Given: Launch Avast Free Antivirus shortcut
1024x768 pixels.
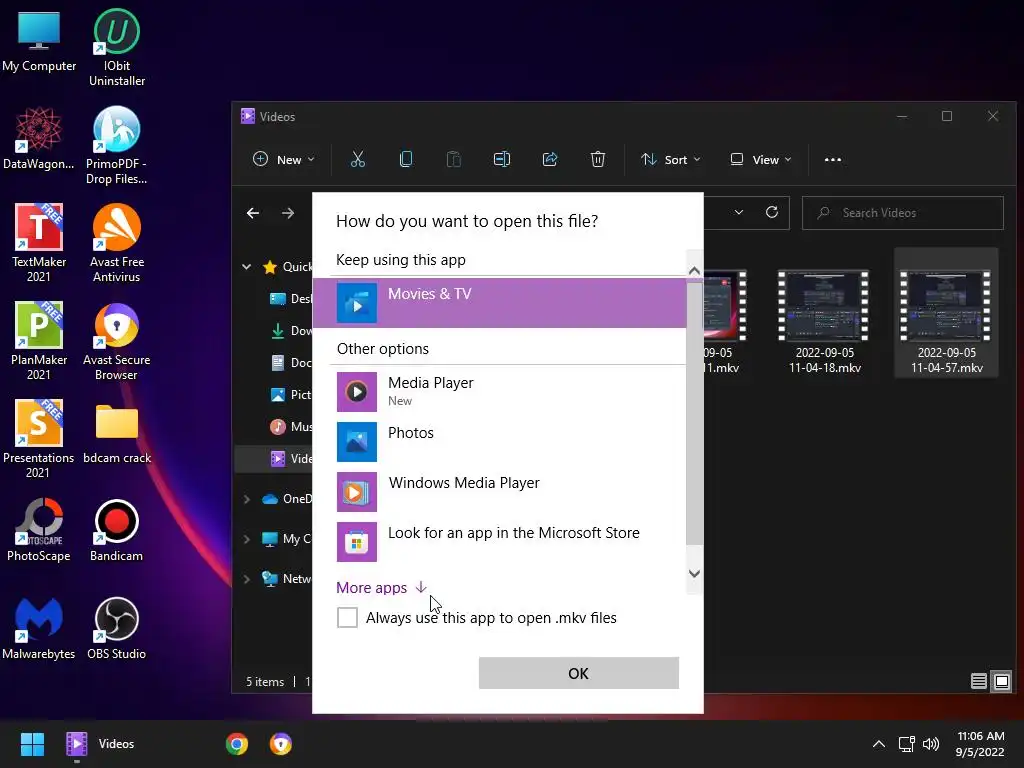Looking at the screenshot, I should (x=117, y=243).
